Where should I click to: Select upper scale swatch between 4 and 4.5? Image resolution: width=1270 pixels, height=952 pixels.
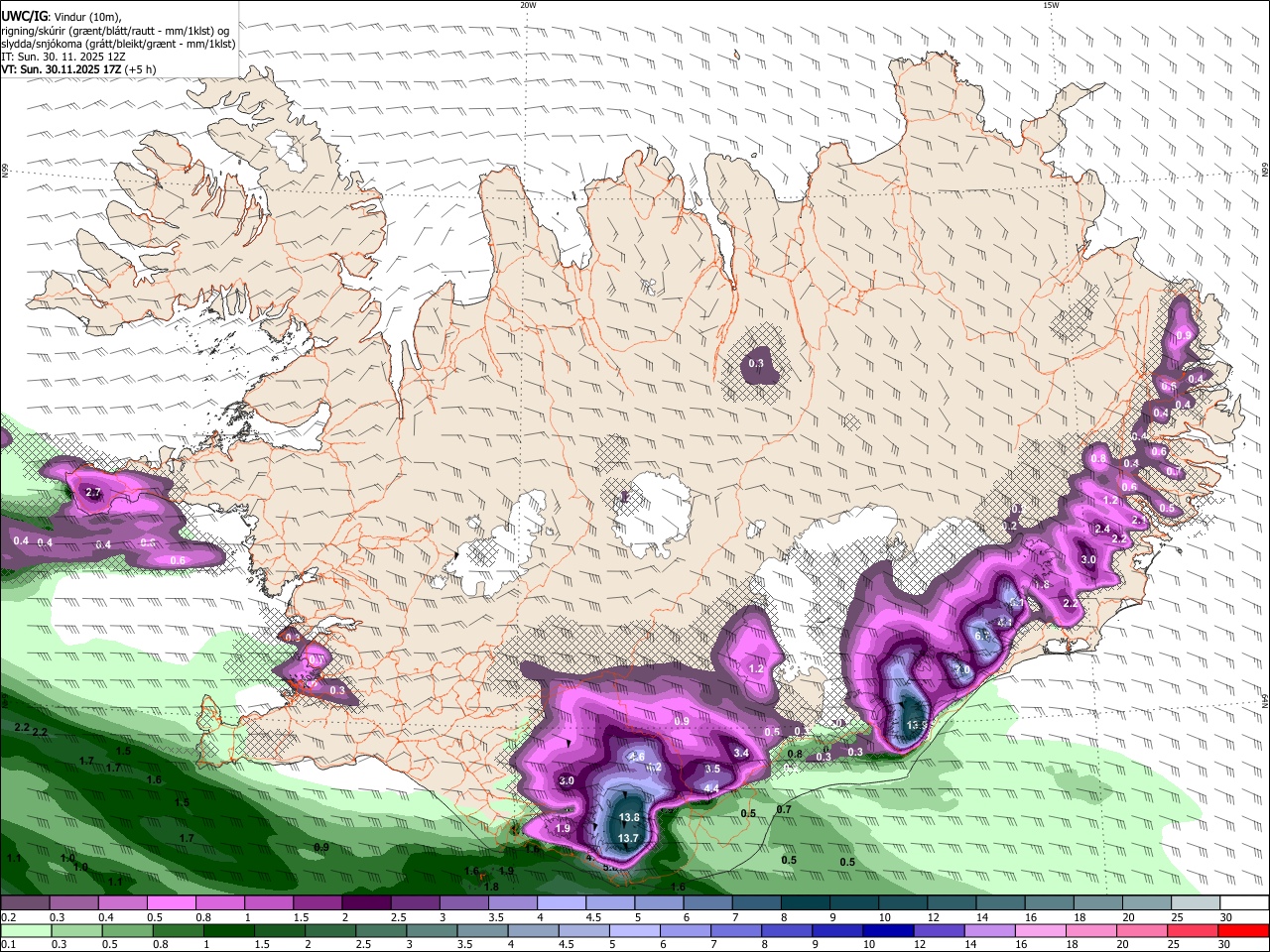(562, 903)
